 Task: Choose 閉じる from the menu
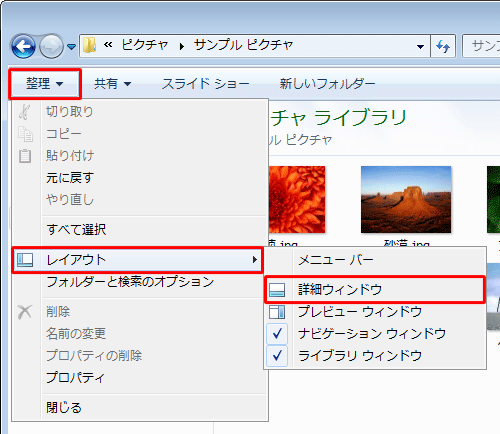pos(140,408)
